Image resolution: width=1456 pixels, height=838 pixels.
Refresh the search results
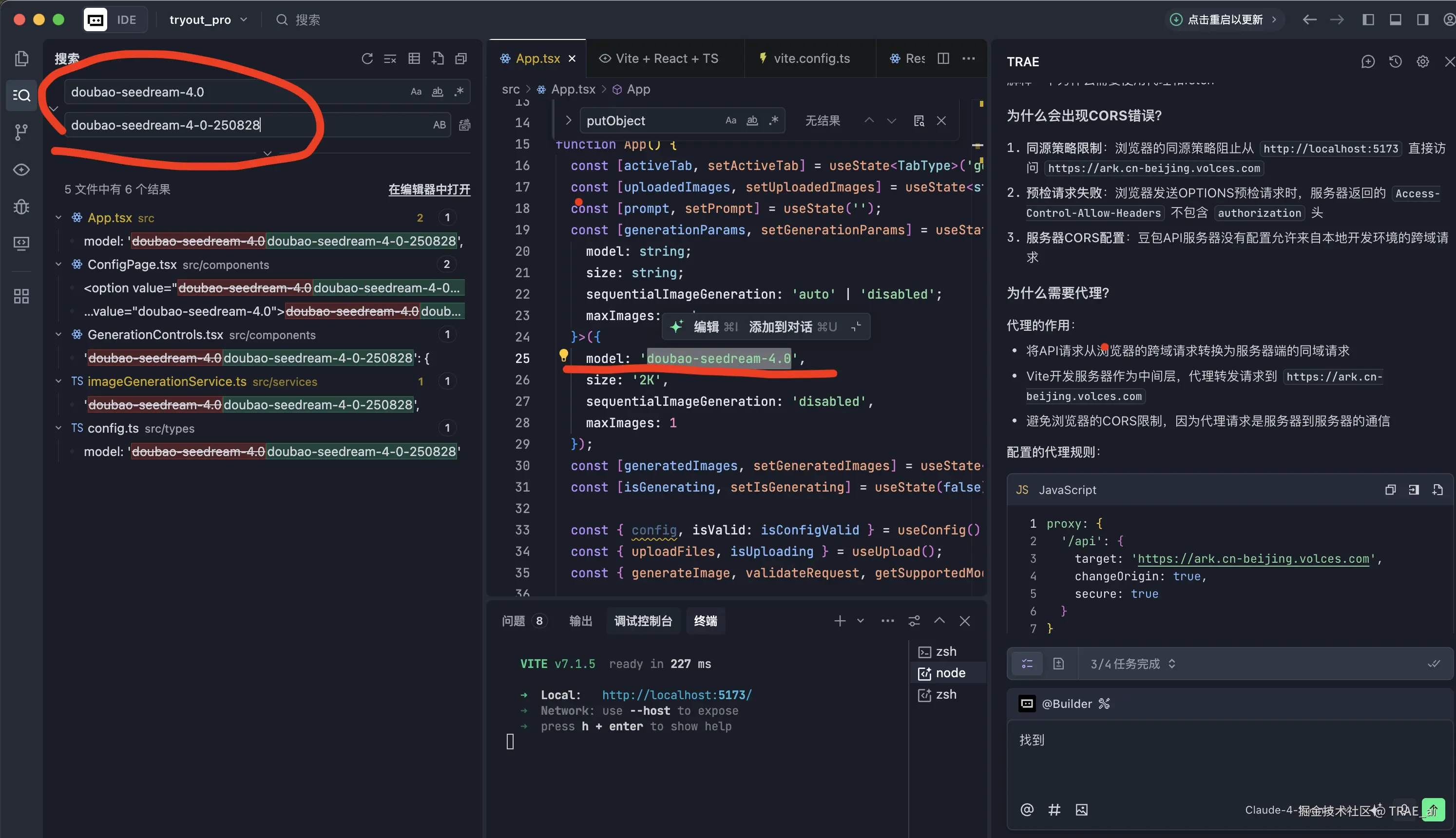(x=366, y=58)
